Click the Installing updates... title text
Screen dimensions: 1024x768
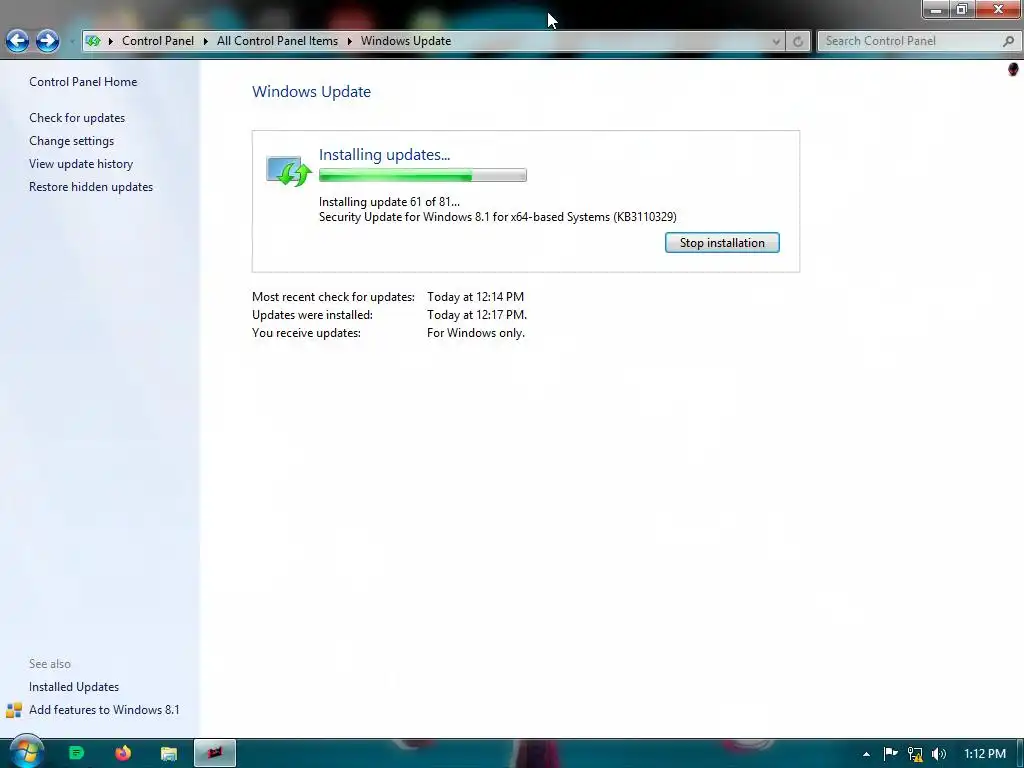point(384,155)
